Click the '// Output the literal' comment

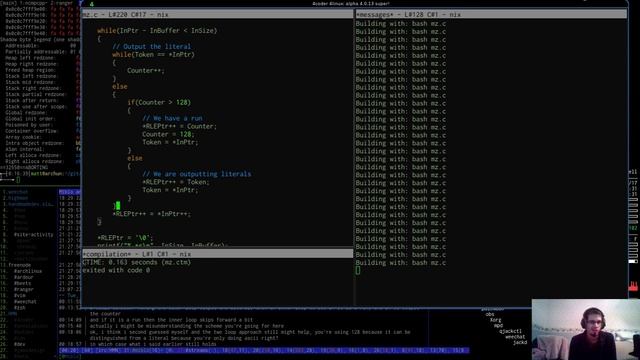[x=151, y=47]
